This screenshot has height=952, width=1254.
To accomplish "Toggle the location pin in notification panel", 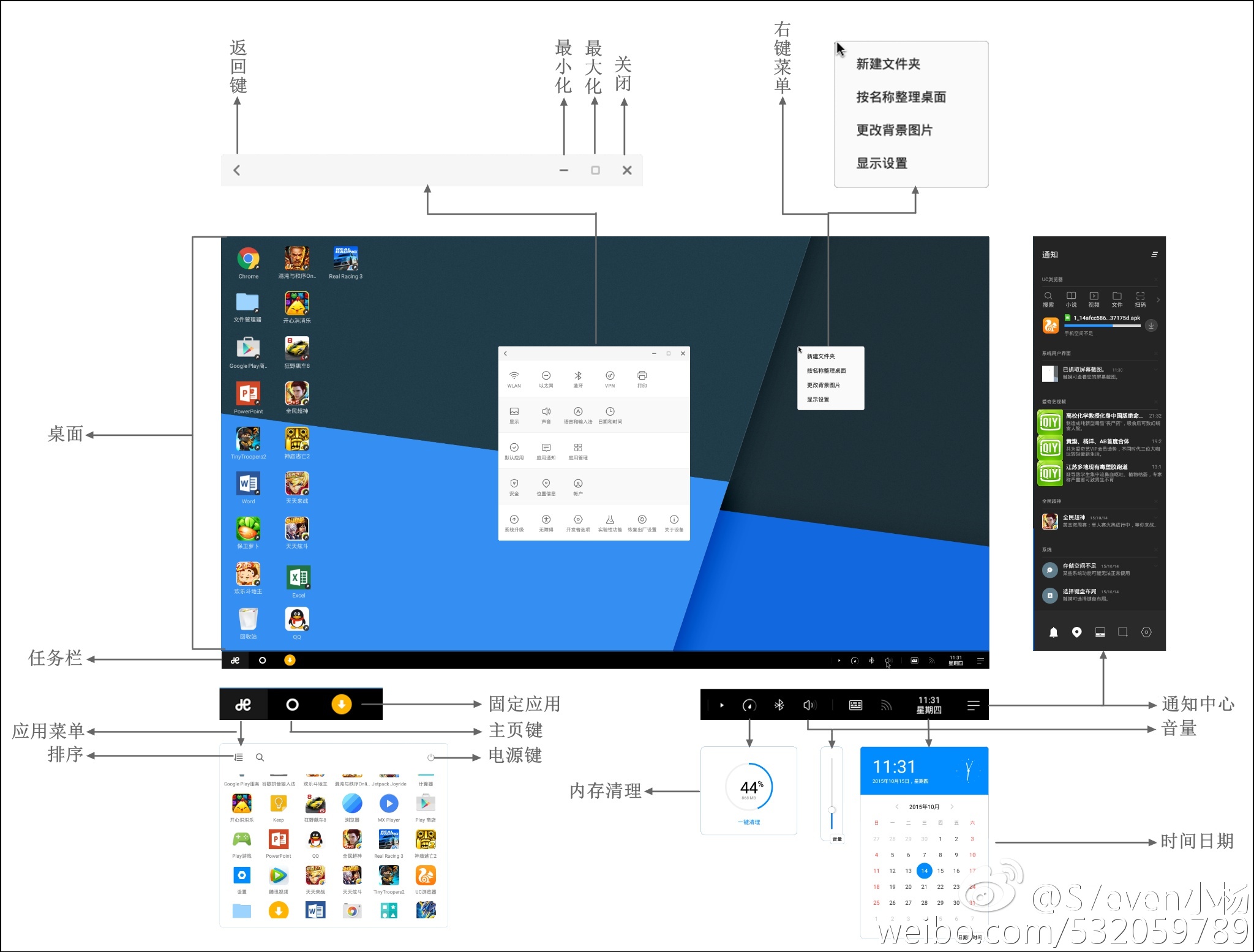I will click(x=1076, y=632).
